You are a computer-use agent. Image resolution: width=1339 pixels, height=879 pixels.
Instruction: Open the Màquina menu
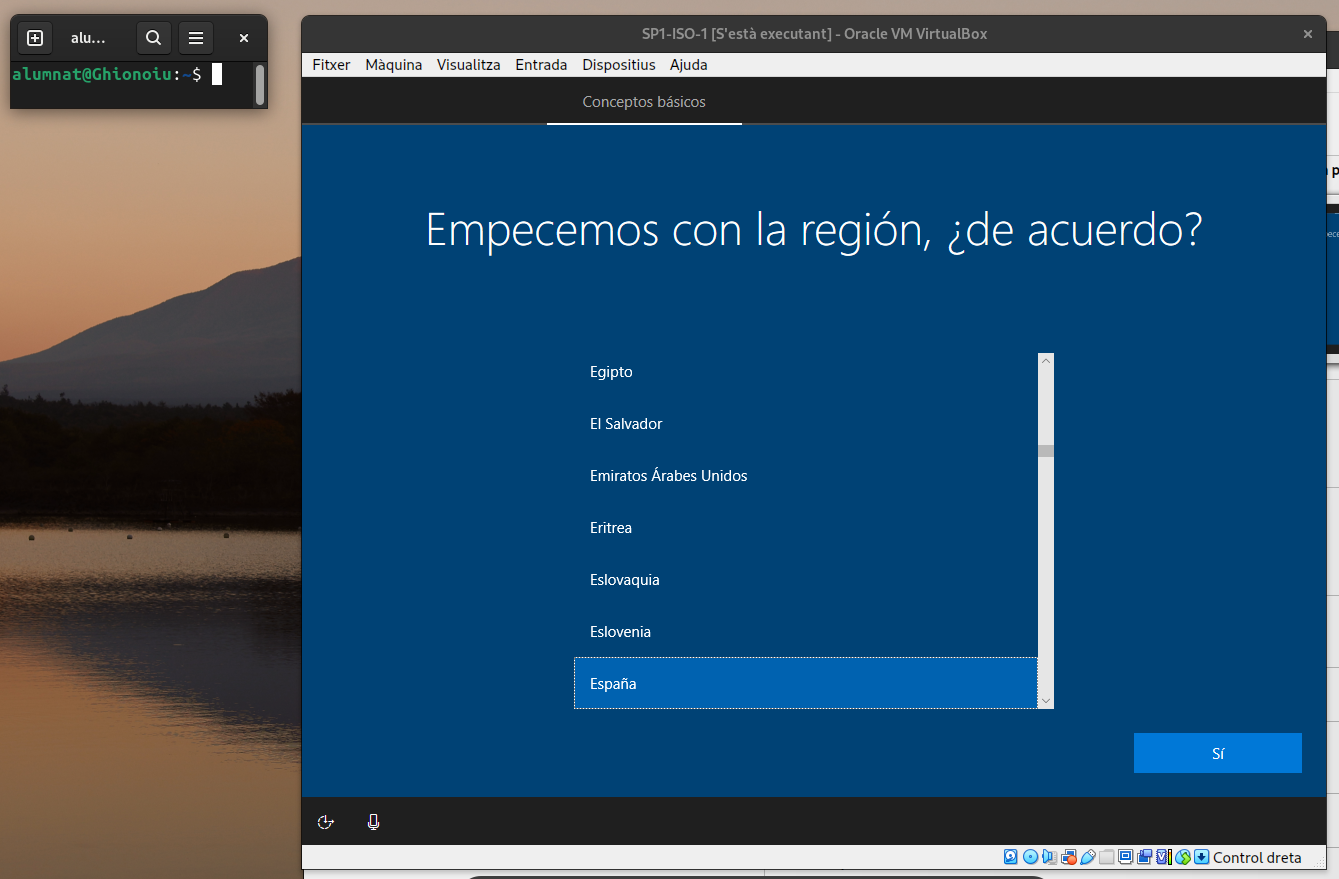(x=393, y=65)
